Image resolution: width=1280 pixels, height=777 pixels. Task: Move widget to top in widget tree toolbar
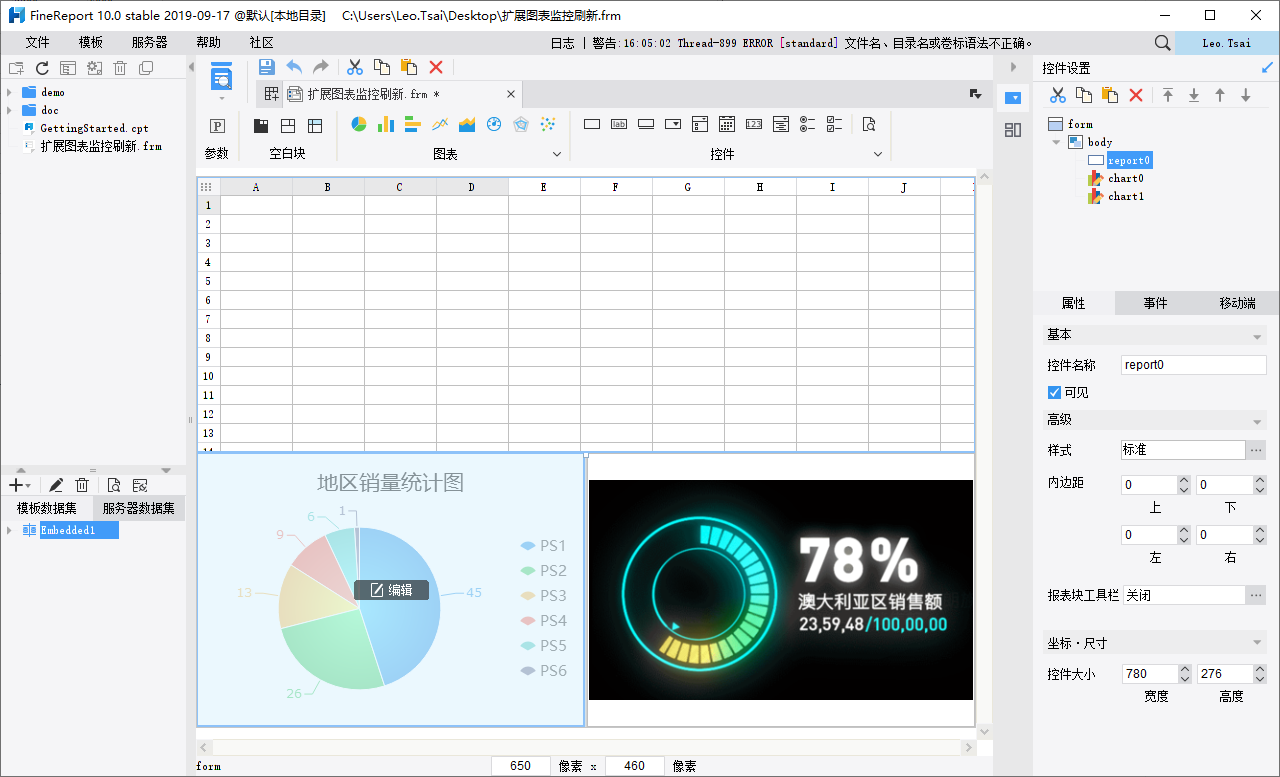(x=1168, y=95)
